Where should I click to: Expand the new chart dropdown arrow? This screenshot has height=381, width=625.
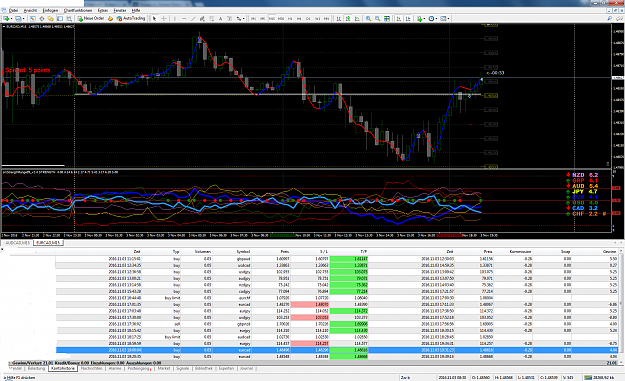[12, 18]
